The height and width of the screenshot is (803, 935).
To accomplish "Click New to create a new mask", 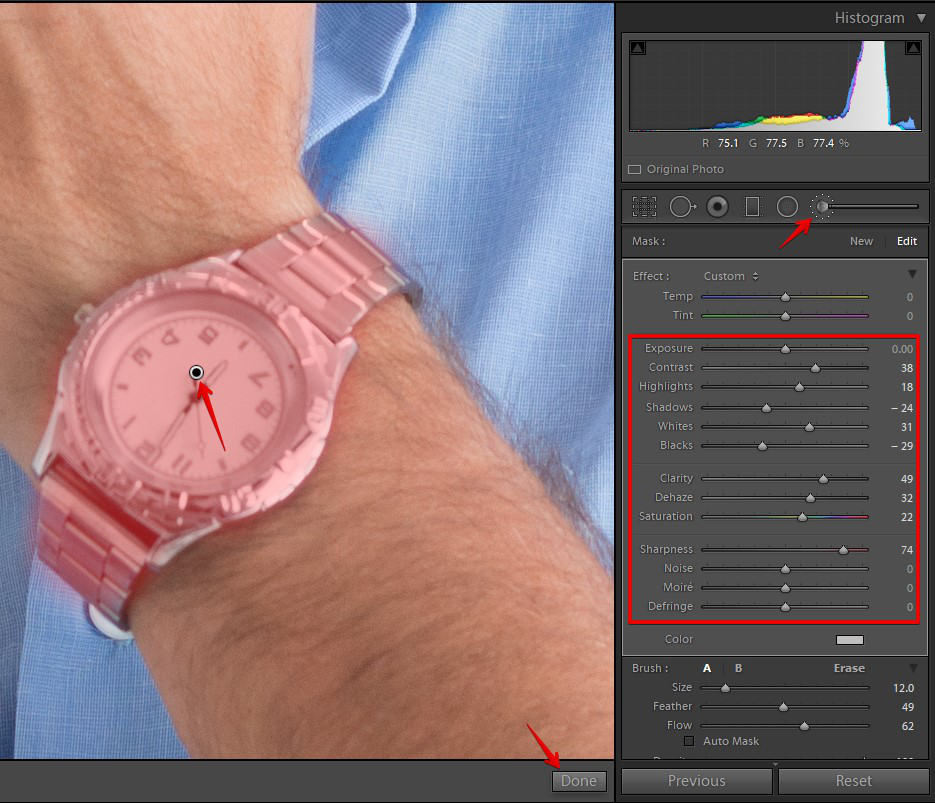I will 861,241.
